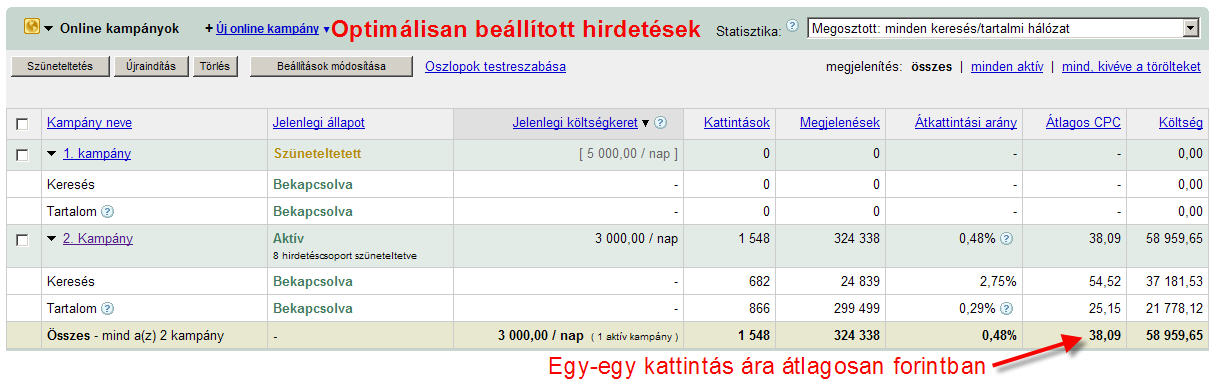1227x384 pixels.
Task: Click help icon next to 0,48% in 2. Kampány row
Action: (1006, 240)
